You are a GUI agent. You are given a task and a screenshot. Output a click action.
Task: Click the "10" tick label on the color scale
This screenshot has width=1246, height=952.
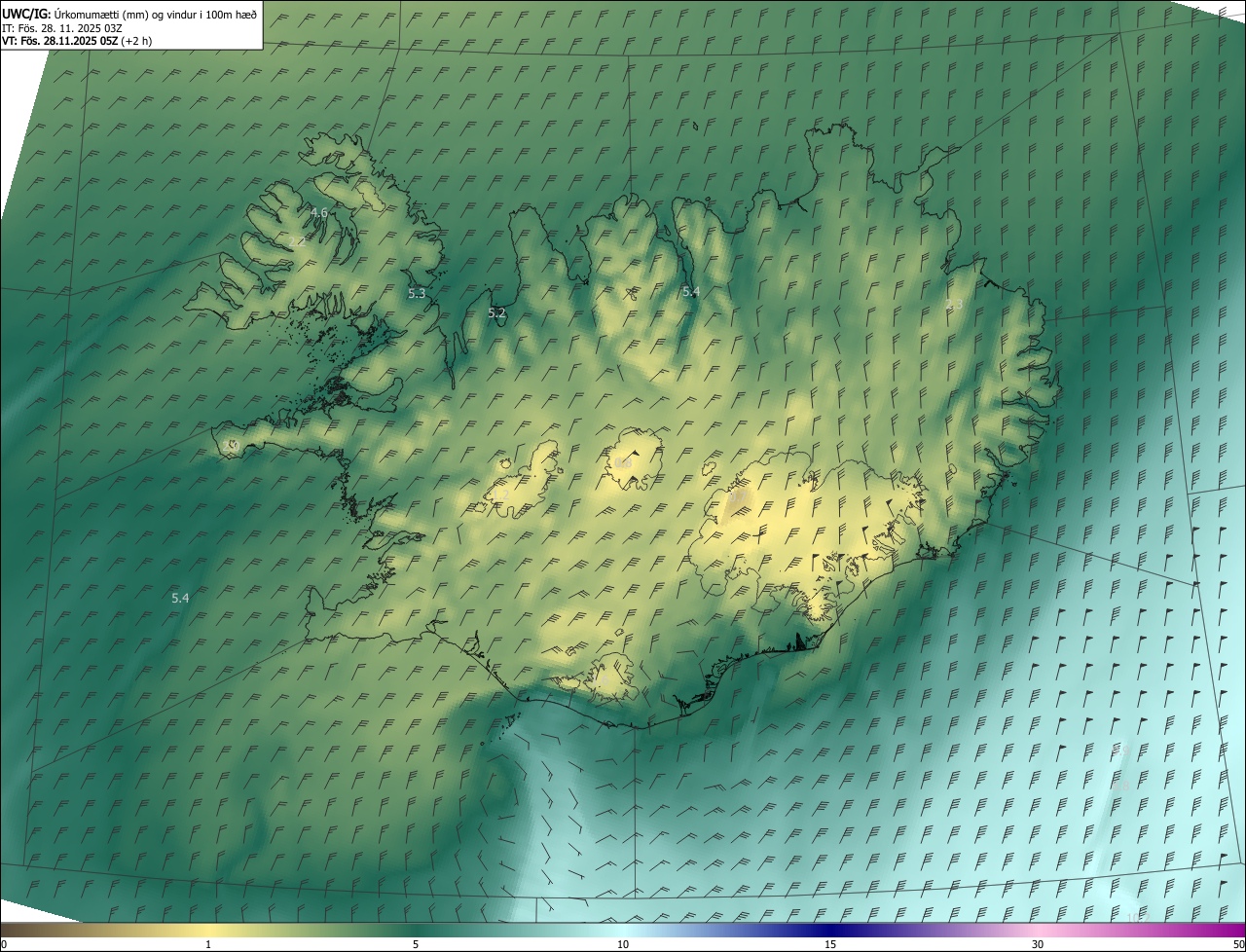pos(623,944)
